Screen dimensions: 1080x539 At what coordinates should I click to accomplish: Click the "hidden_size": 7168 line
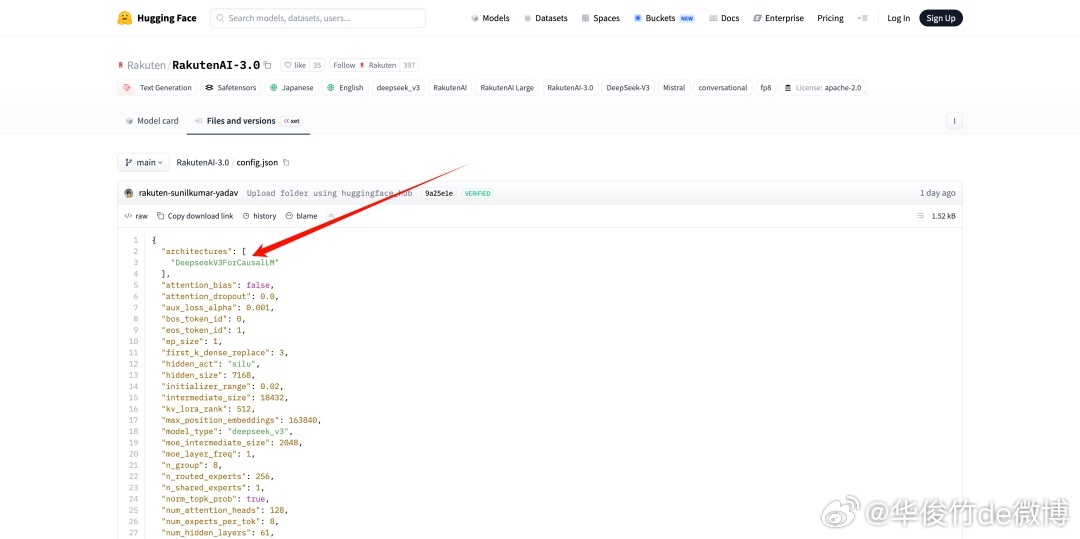(x=208, y=375)
